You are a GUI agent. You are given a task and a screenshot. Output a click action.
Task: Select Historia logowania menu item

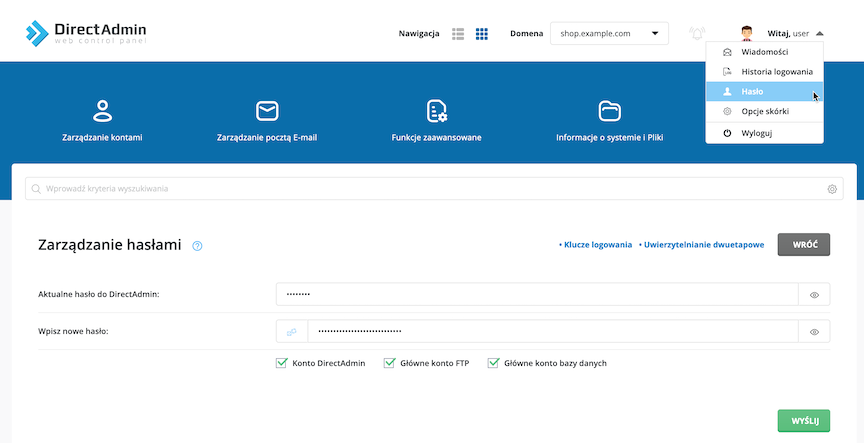pyautogui.click(x=764, y=72)
